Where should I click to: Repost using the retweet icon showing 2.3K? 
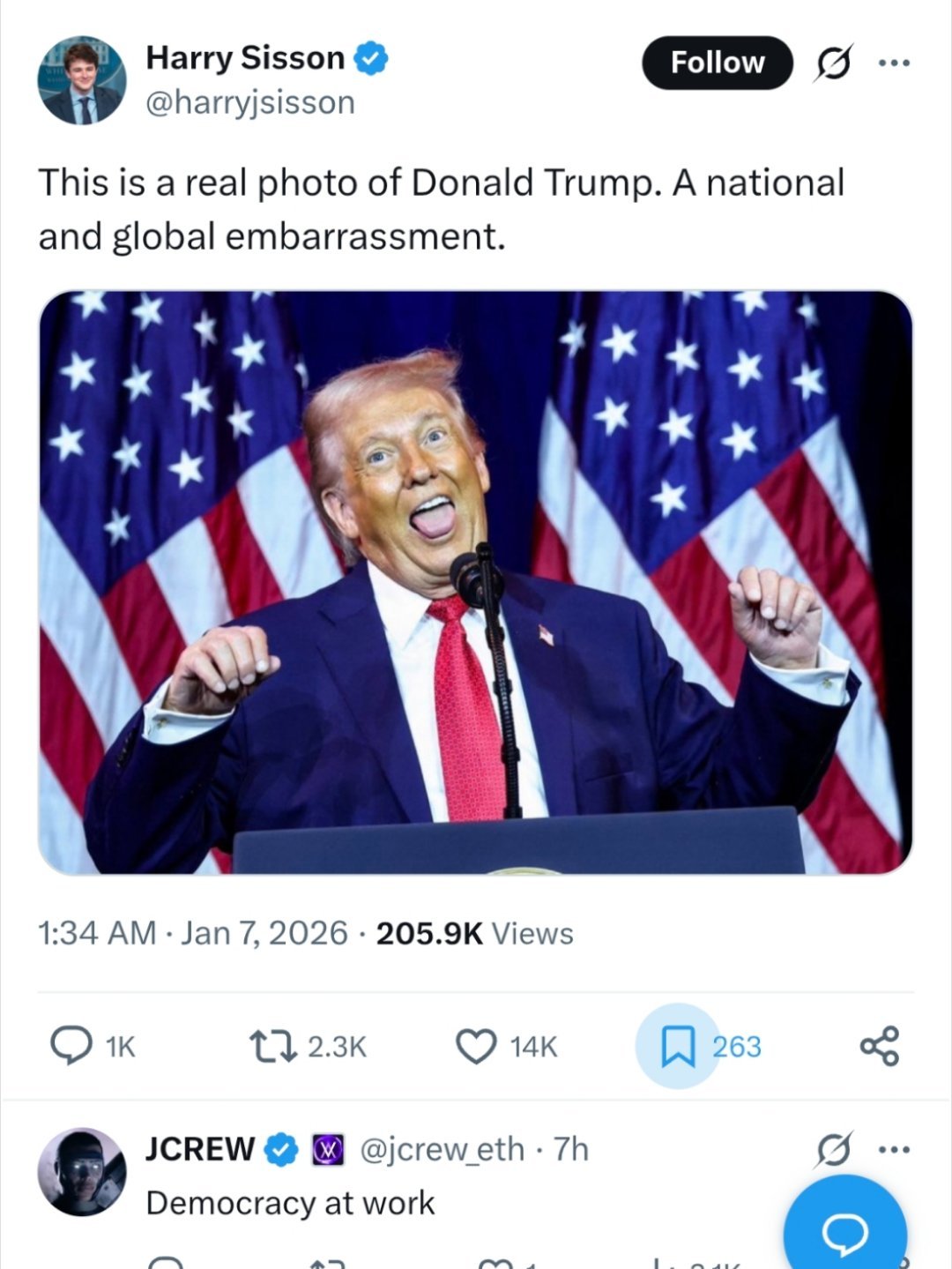click(267, 1046)
